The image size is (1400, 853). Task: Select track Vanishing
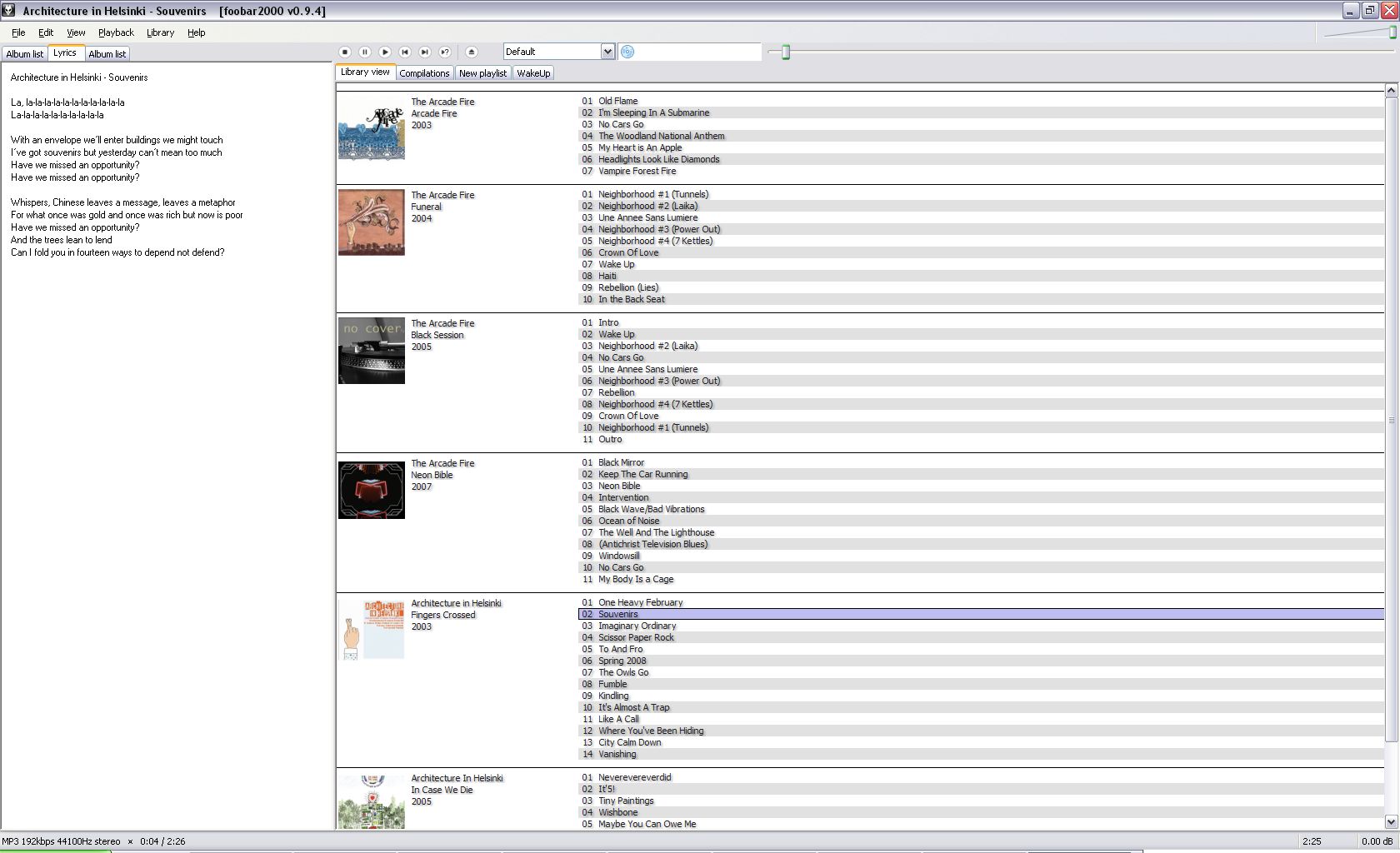click(981, 754)
